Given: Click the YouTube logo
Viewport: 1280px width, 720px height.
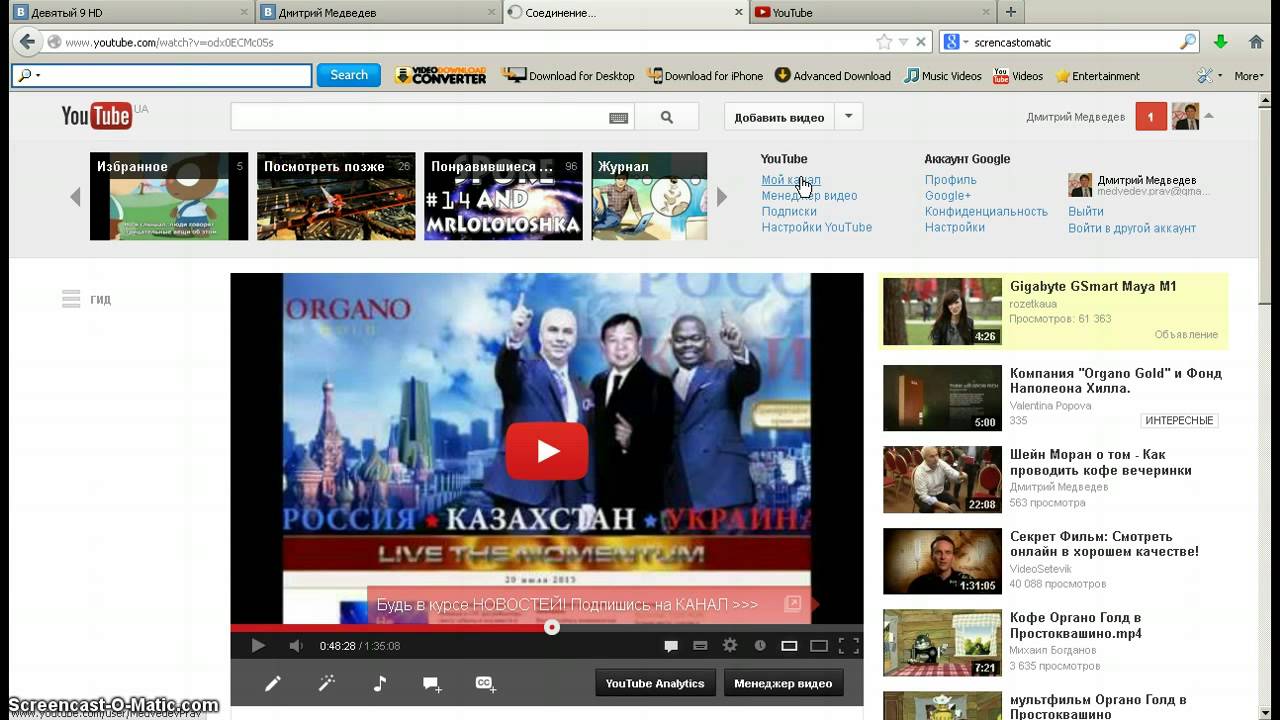Looking at the screenshot, I should pyautogui.click(x=97, y=116).
